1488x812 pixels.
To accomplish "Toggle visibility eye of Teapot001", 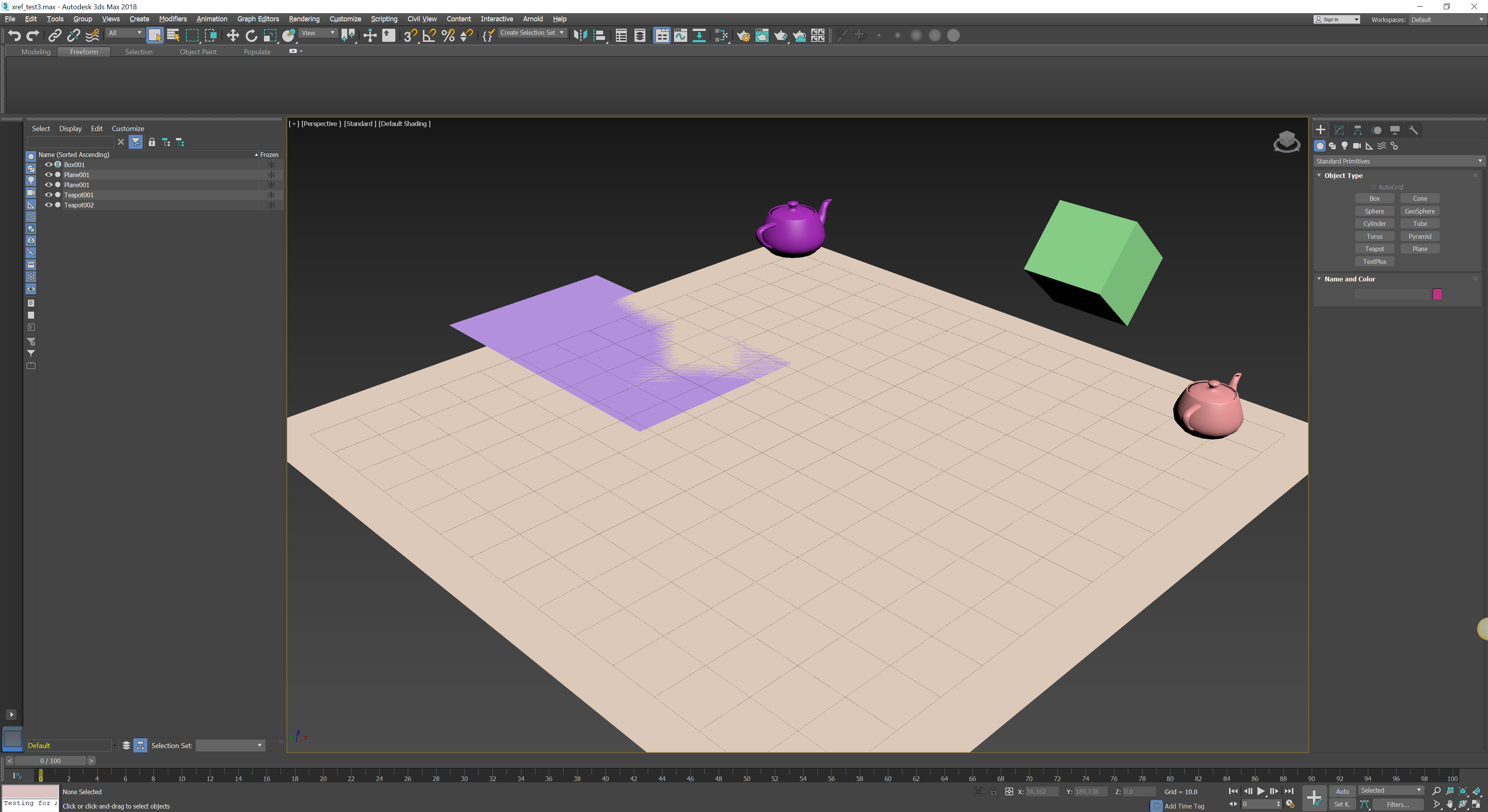I will (48, 195).
